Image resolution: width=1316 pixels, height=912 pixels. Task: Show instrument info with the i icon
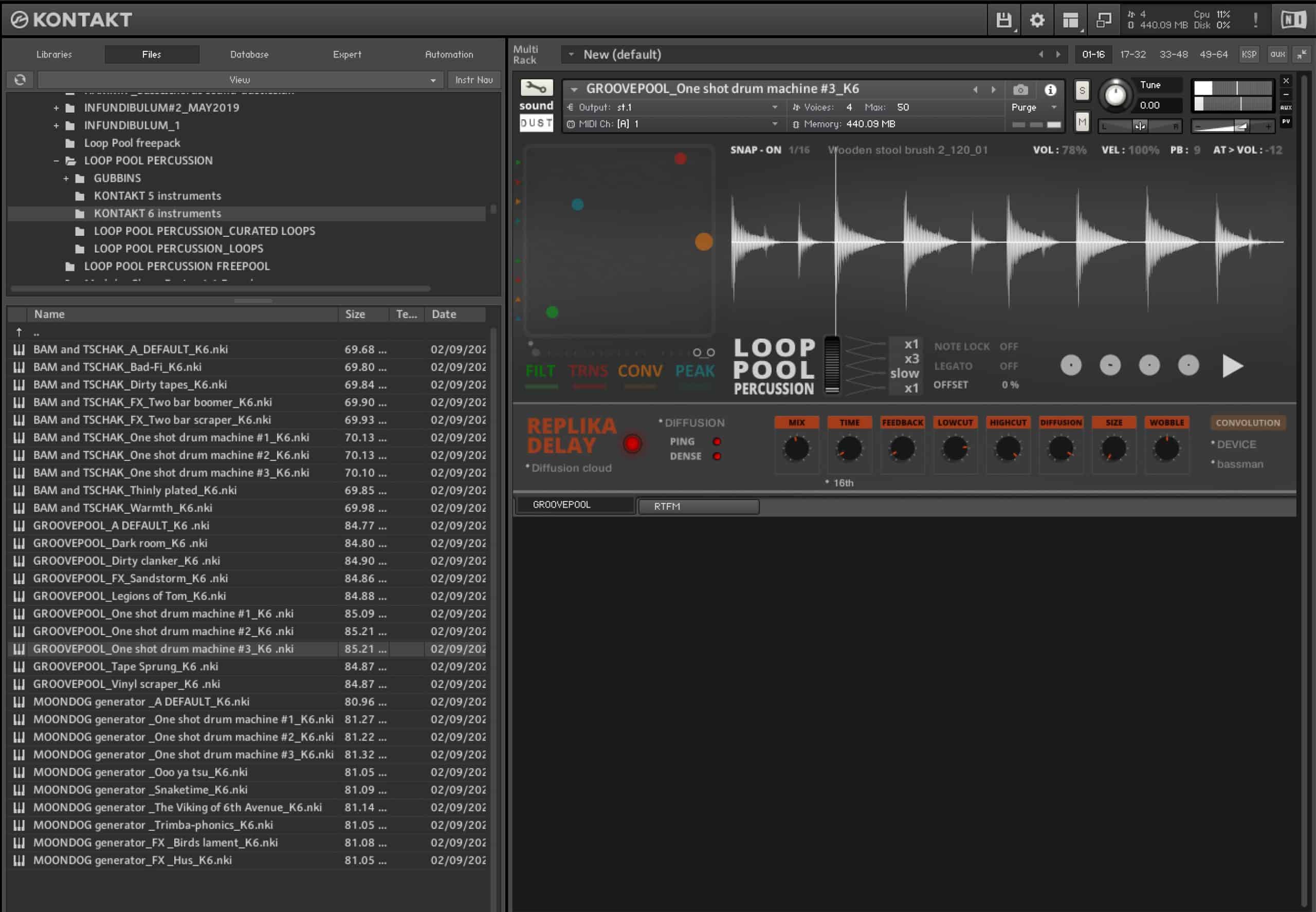tap(1050, 90)
